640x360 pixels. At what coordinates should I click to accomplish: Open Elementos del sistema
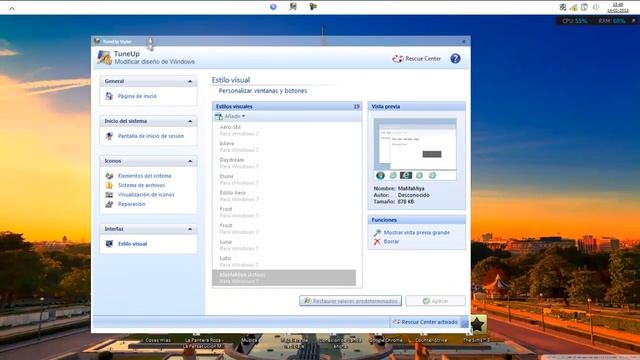point(144,176)
